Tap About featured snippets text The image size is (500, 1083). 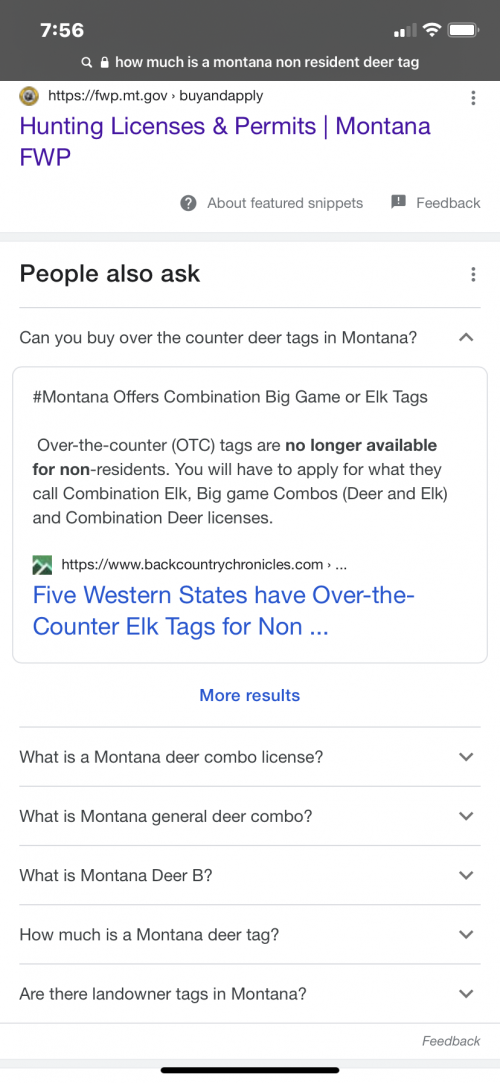pyautogui.click(x=285, y=203)
